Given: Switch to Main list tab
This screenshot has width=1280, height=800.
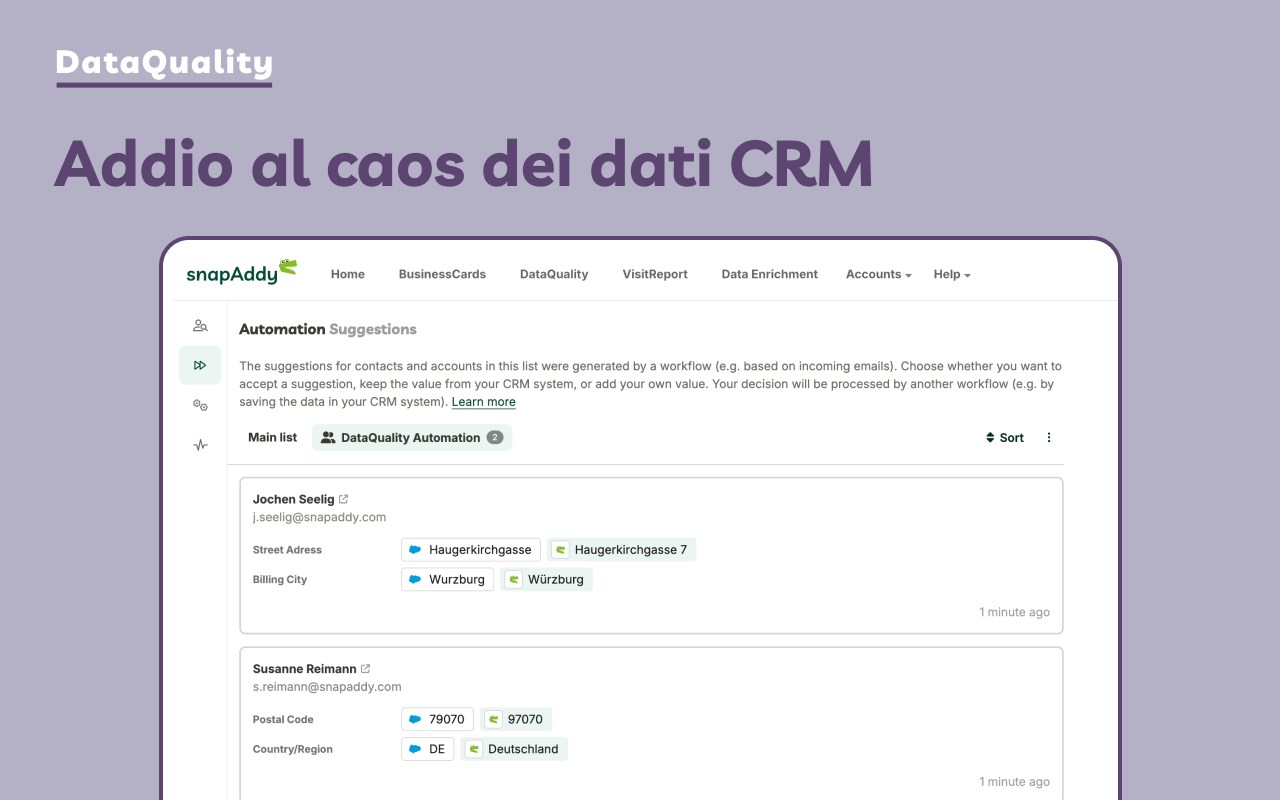Looking at the screenshot, I should [272, 437].
